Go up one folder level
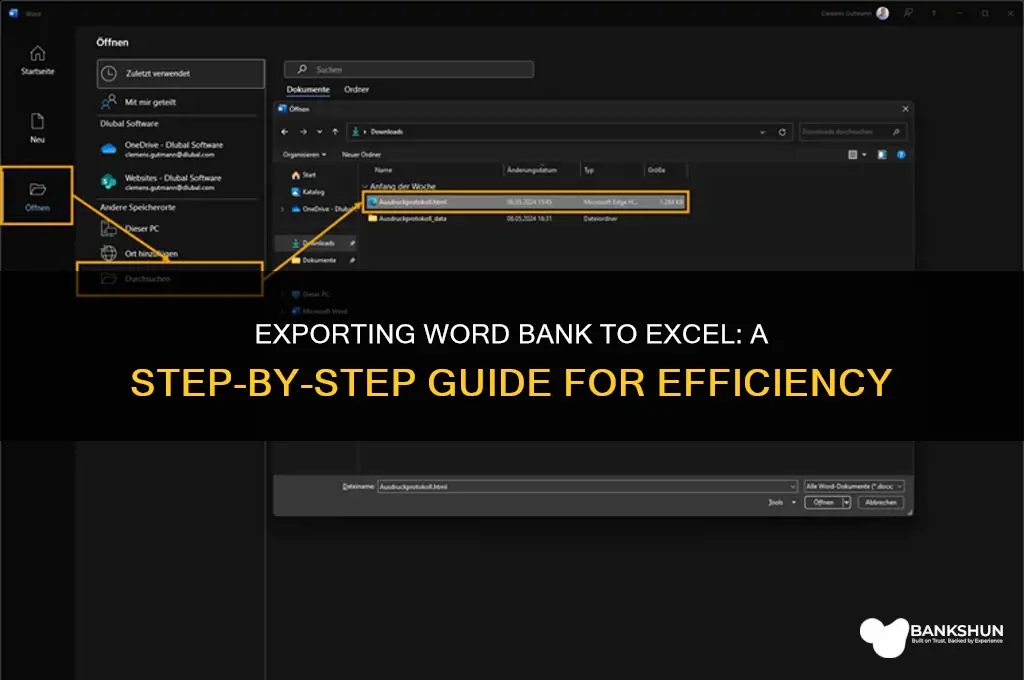This screenshot has width=1024, height=680. point(335,132)
